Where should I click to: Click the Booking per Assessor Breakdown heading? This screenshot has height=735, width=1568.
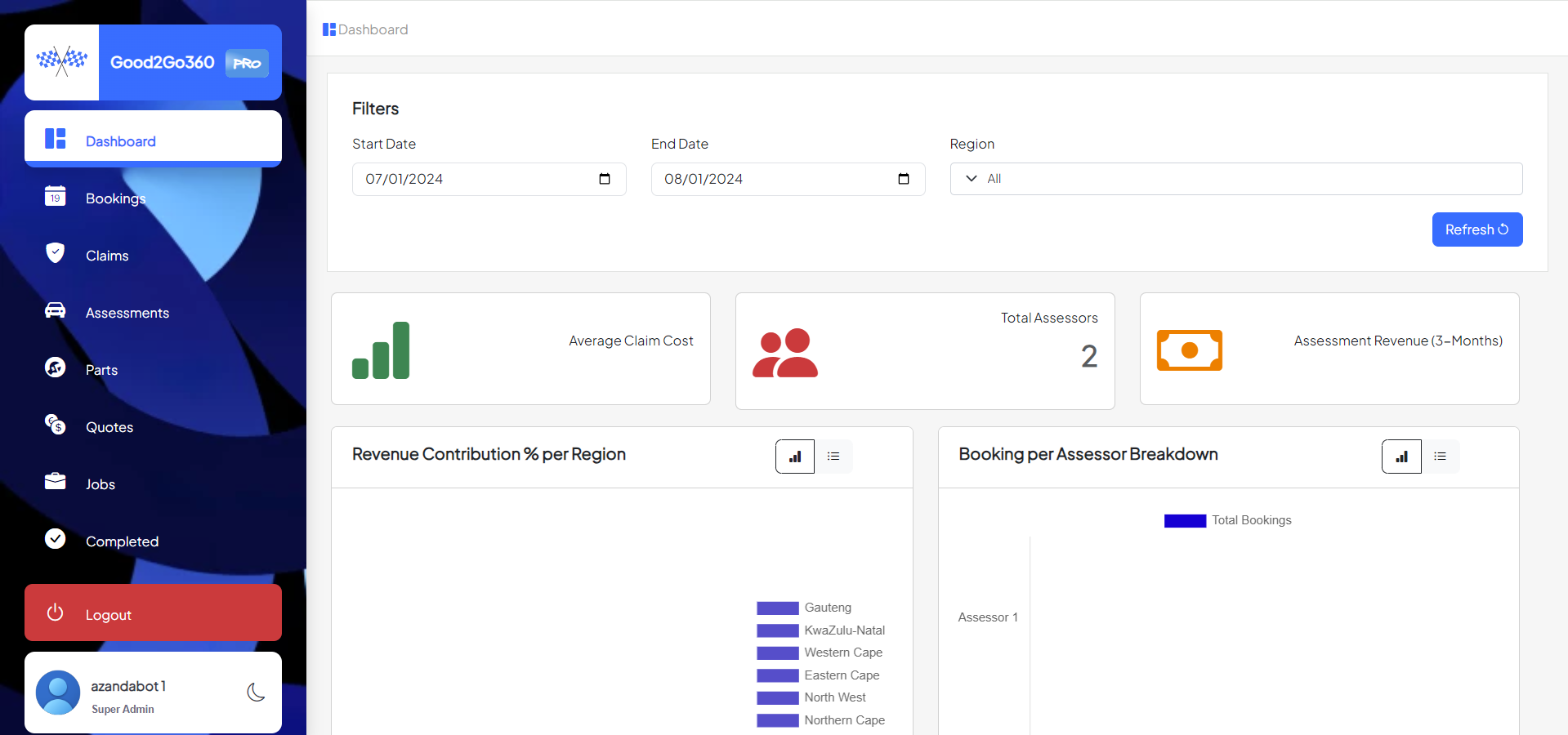point(1088,454)
